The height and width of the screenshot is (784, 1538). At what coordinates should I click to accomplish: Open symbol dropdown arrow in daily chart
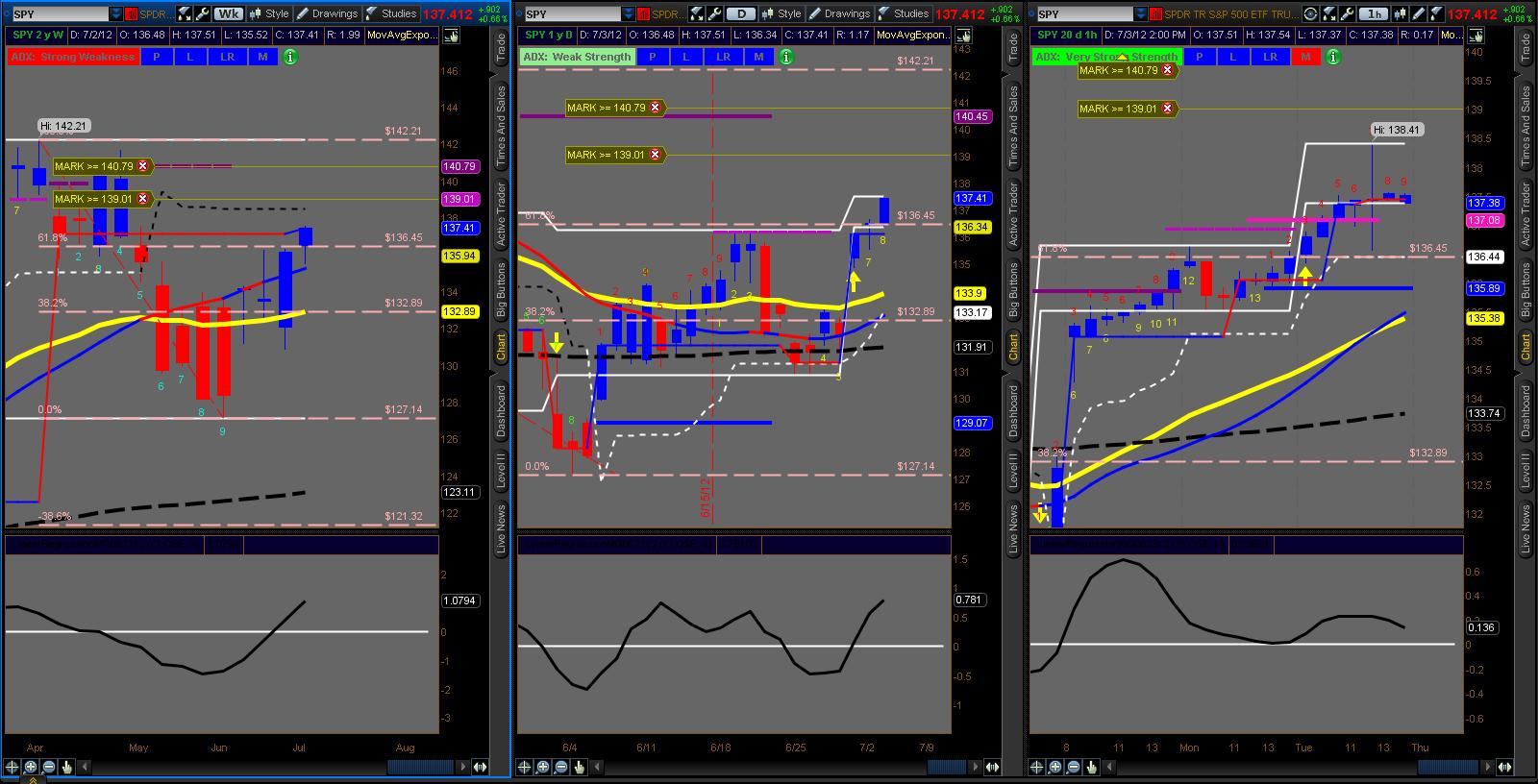[628, 13]
